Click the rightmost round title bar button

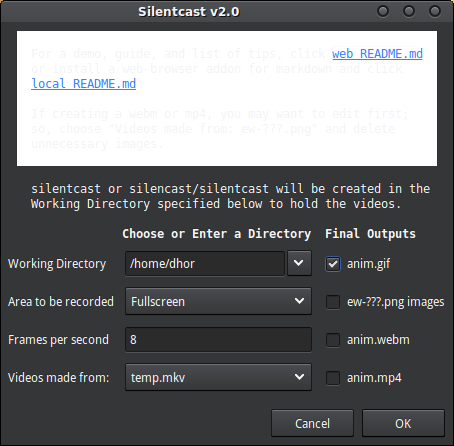click(x=435, y=11)
